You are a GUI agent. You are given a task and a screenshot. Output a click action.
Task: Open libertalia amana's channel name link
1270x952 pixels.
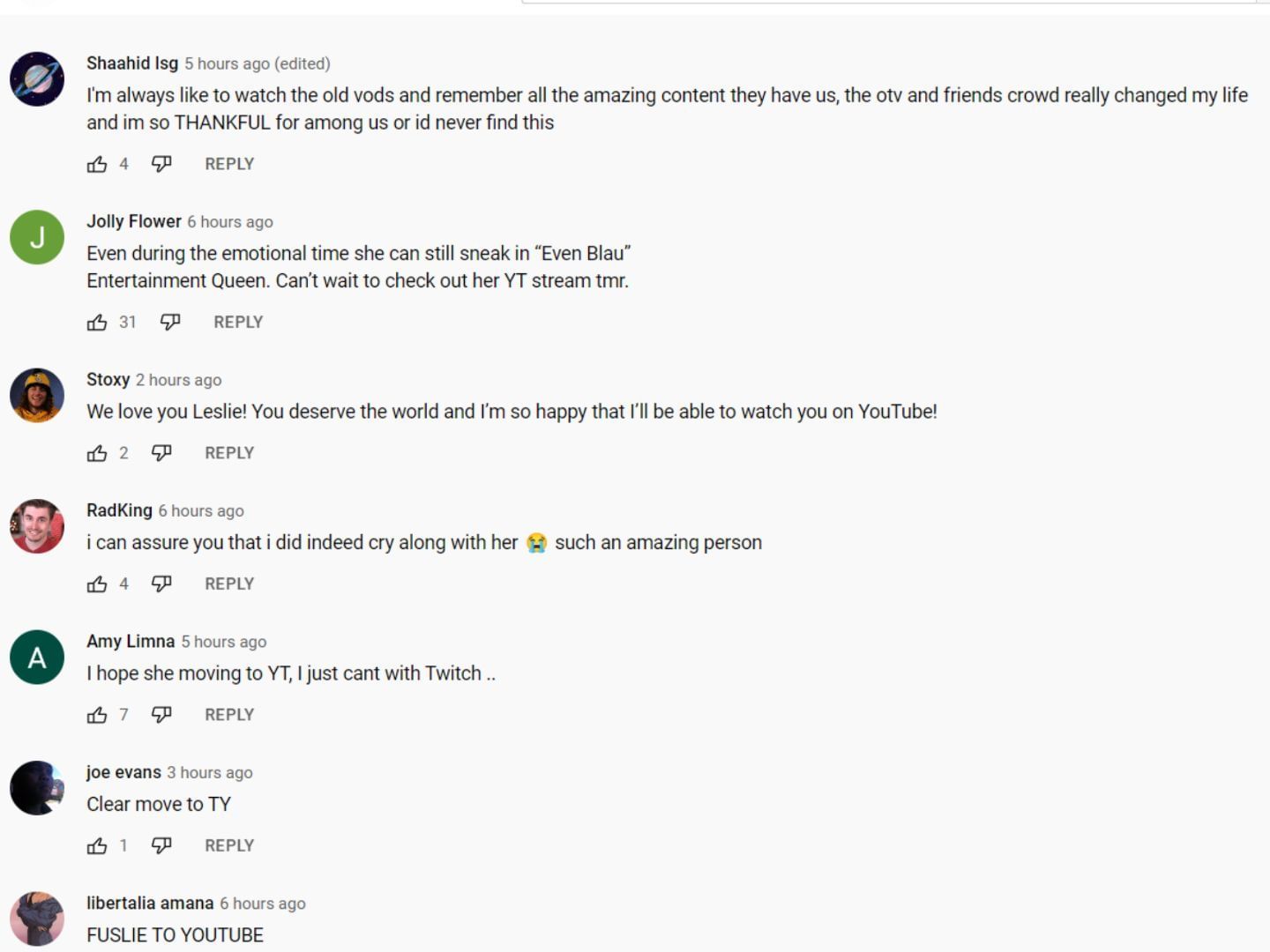(x=150, y=904)
